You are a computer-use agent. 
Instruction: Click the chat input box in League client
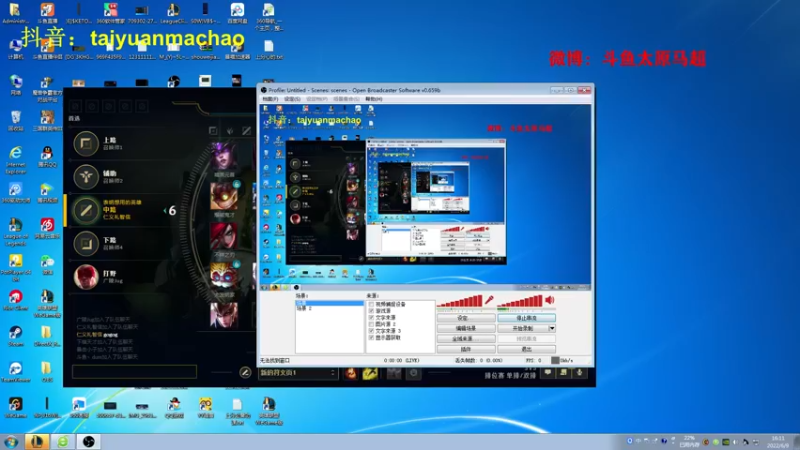pyautogui.click(x=134, y=371)
